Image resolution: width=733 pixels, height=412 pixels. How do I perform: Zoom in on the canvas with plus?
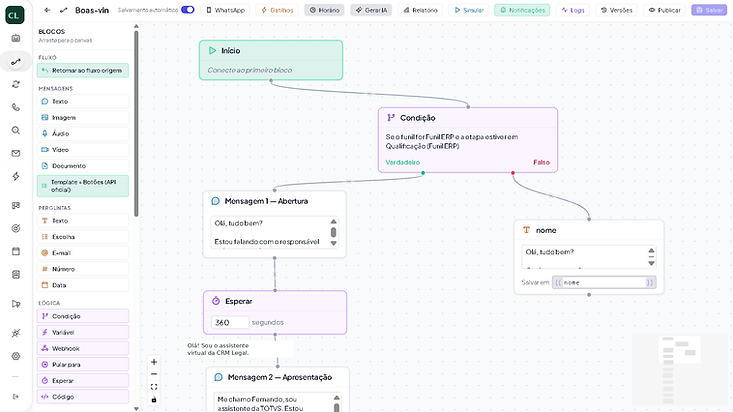coord(154,362)
